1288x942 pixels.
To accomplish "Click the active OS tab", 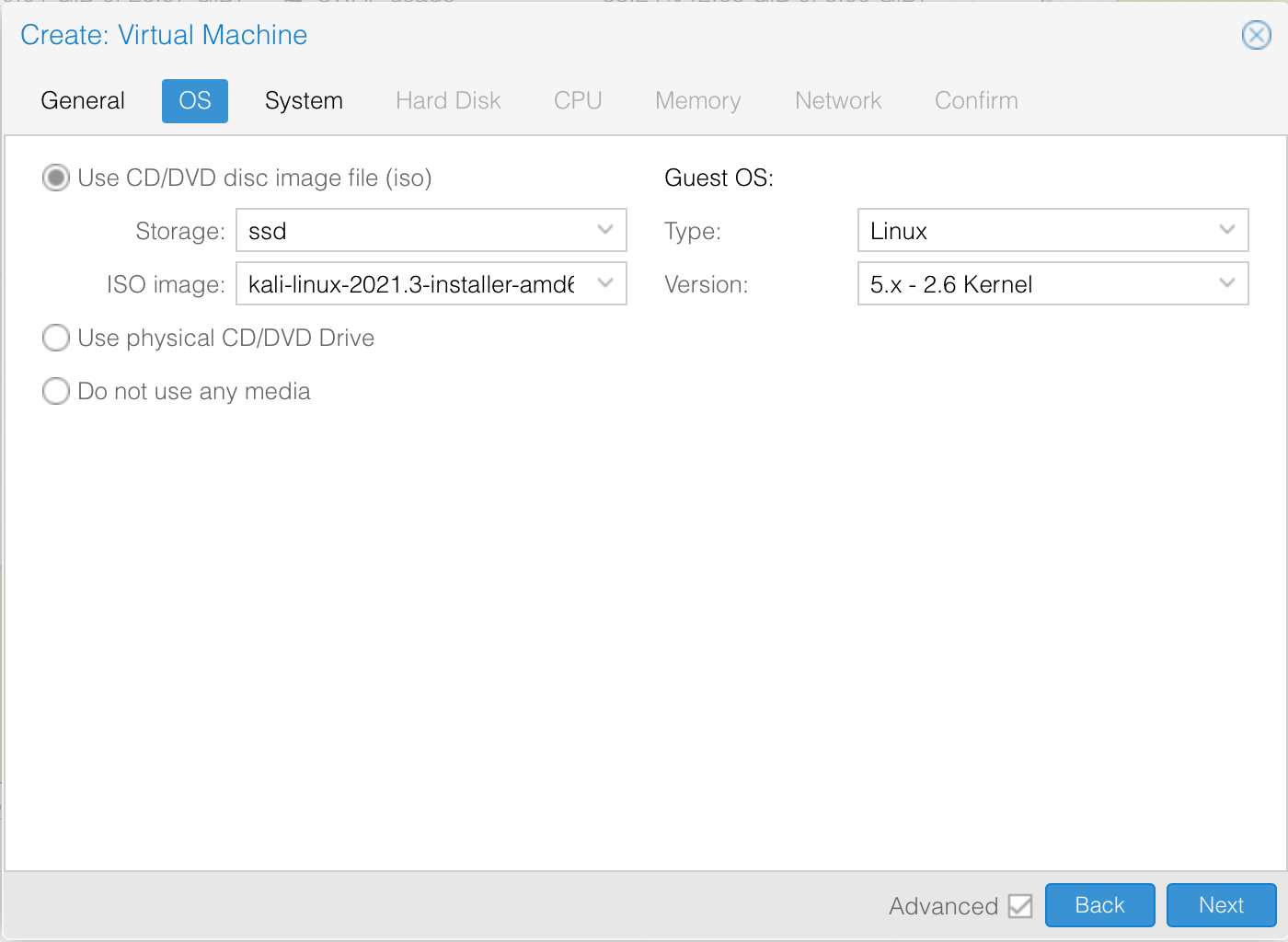I will (x=195, y=100).
